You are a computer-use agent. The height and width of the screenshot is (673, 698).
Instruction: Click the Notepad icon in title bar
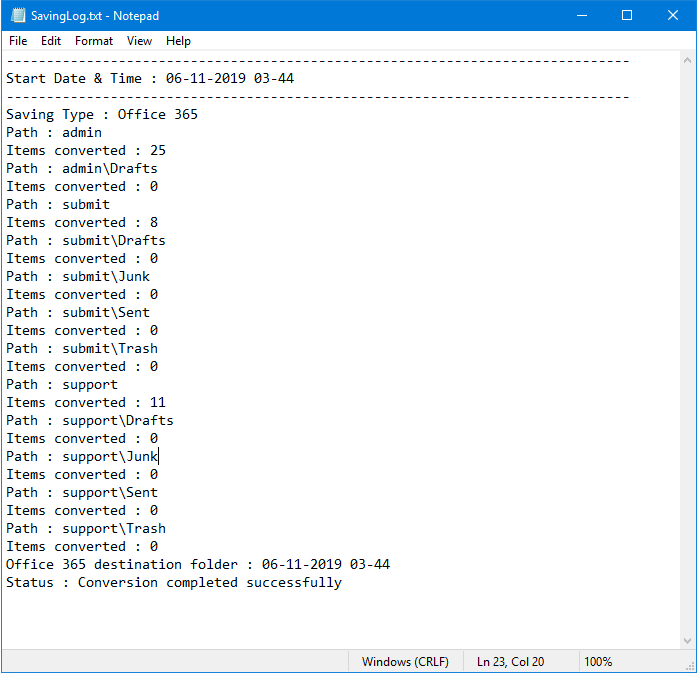click(17, 16)
